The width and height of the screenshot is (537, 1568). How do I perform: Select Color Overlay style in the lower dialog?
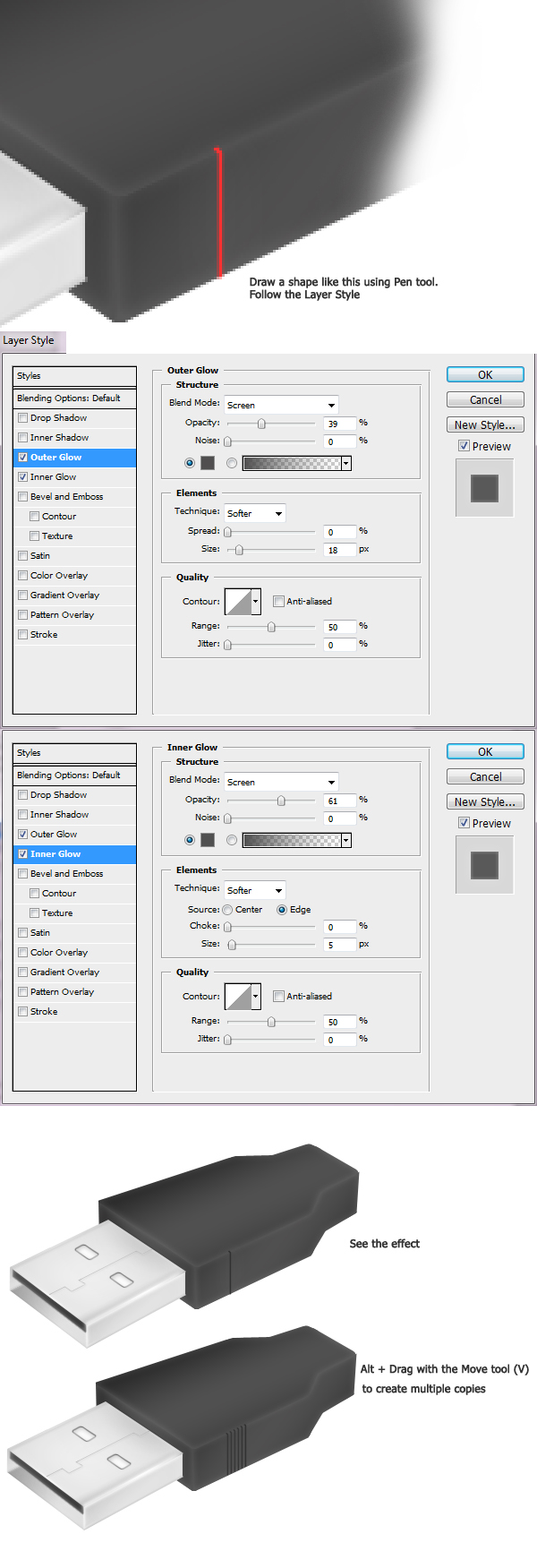point(75,953)
